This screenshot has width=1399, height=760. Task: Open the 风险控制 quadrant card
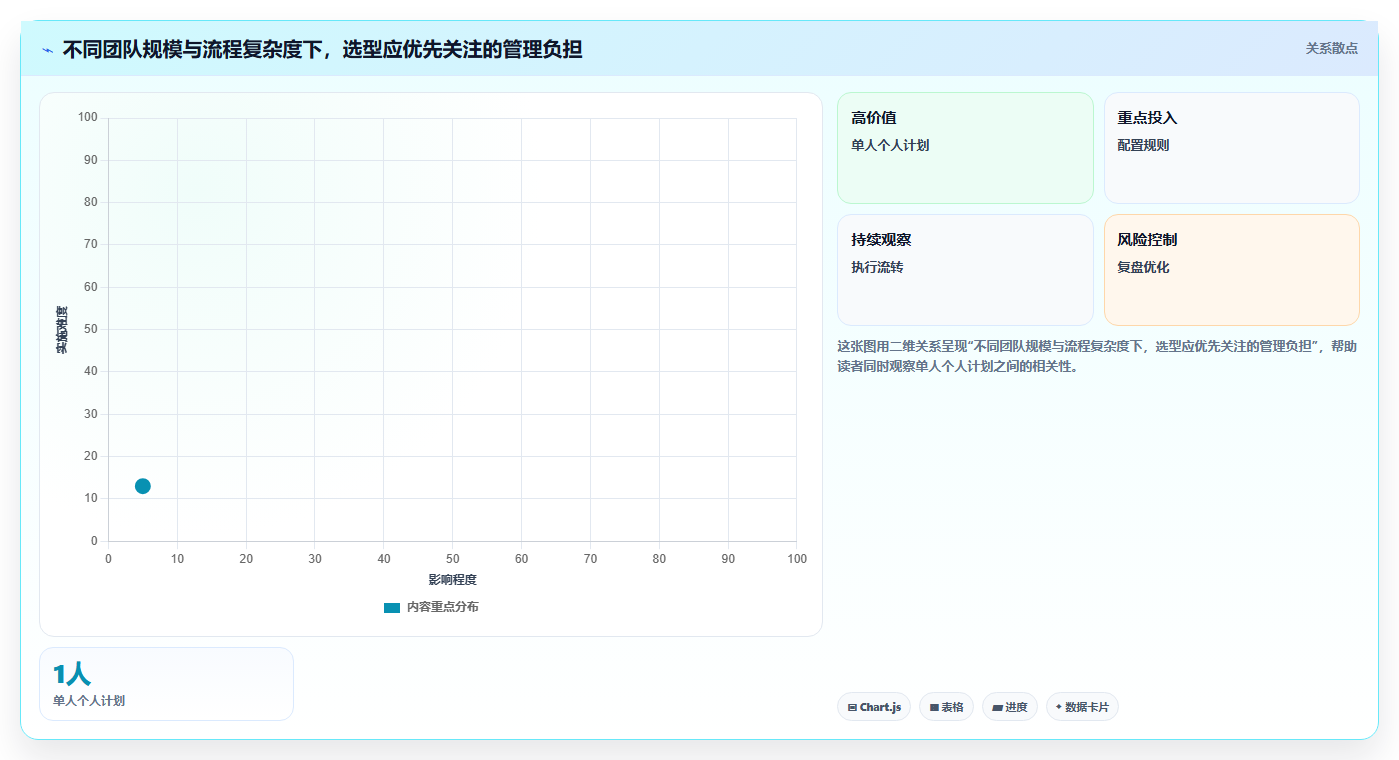click(1232, 270)
